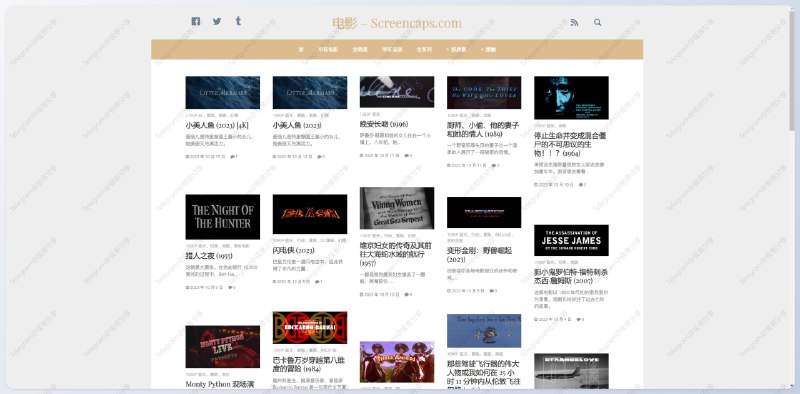Click the 家 (Home) menu item
This screenshot has width=800, height=394.
pyautogui.click(x=301, y=50)
